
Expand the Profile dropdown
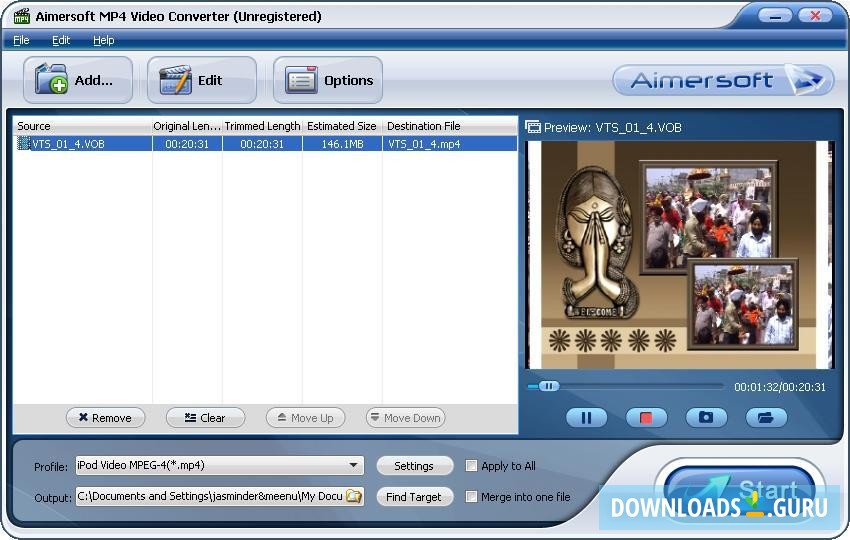coord(353,465)
